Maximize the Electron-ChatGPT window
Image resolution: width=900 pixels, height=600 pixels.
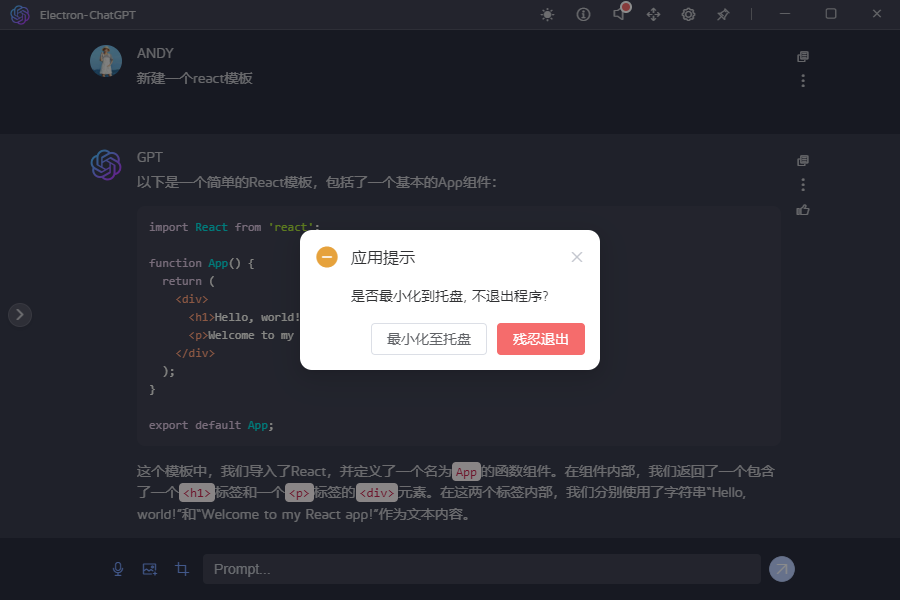click(x=831, y=14)
